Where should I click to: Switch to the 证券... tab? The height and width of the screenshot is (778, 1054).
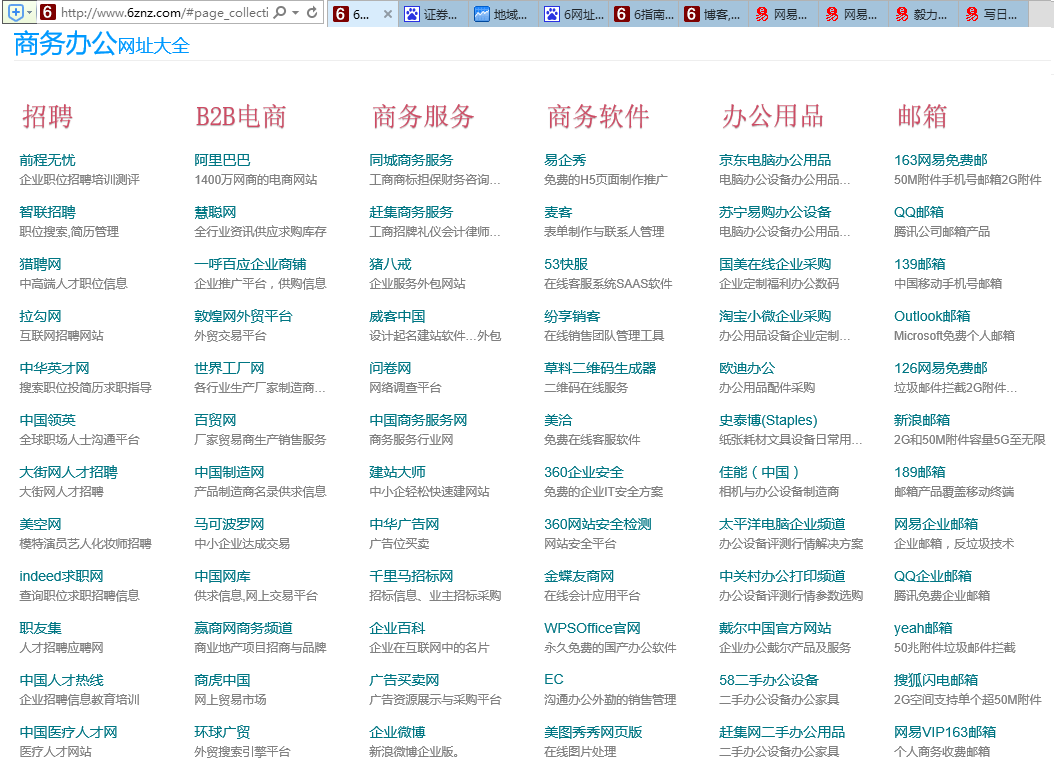click(x=434, y=14)
